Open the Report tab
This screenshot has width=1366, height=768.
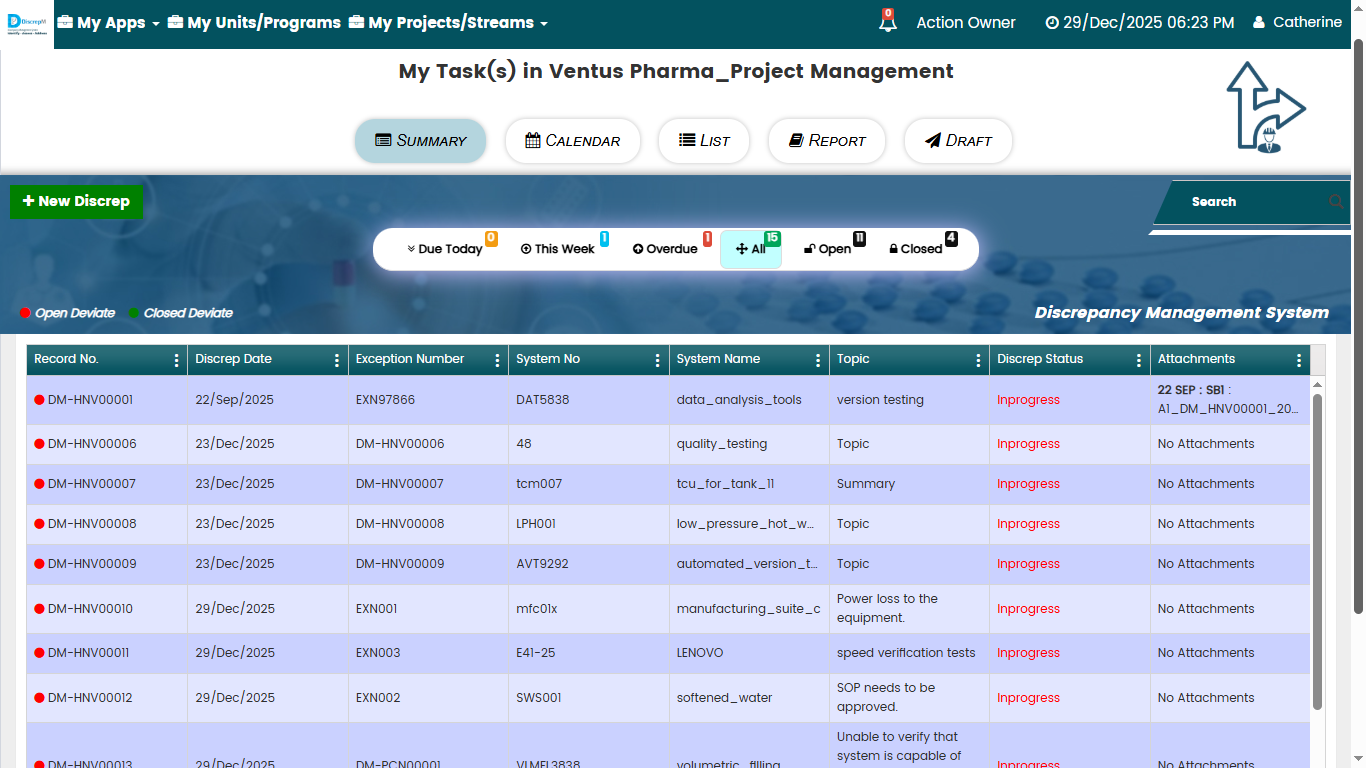(x=827, y=141)
